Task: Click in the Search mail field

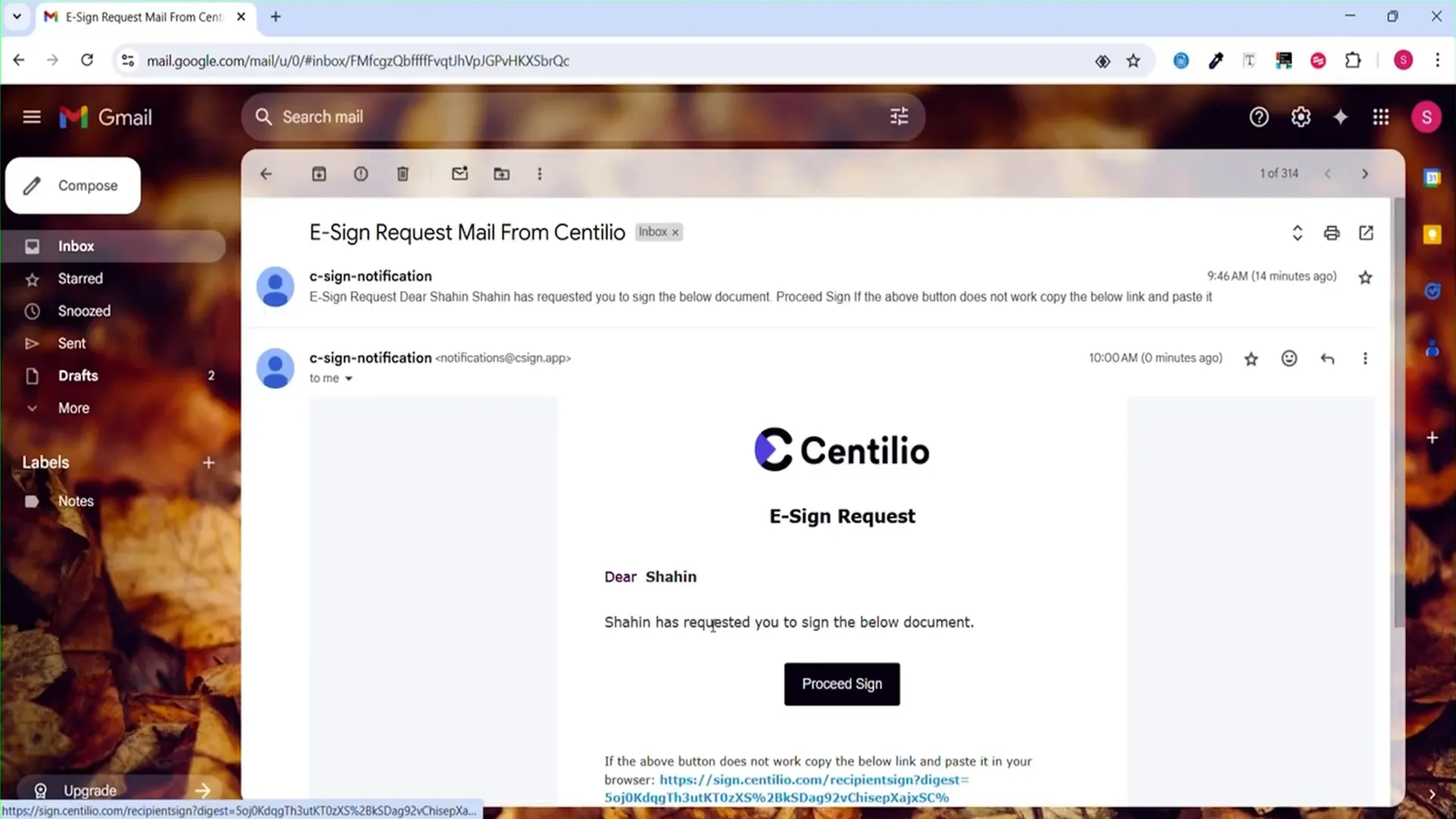Action: coord(582,116)
